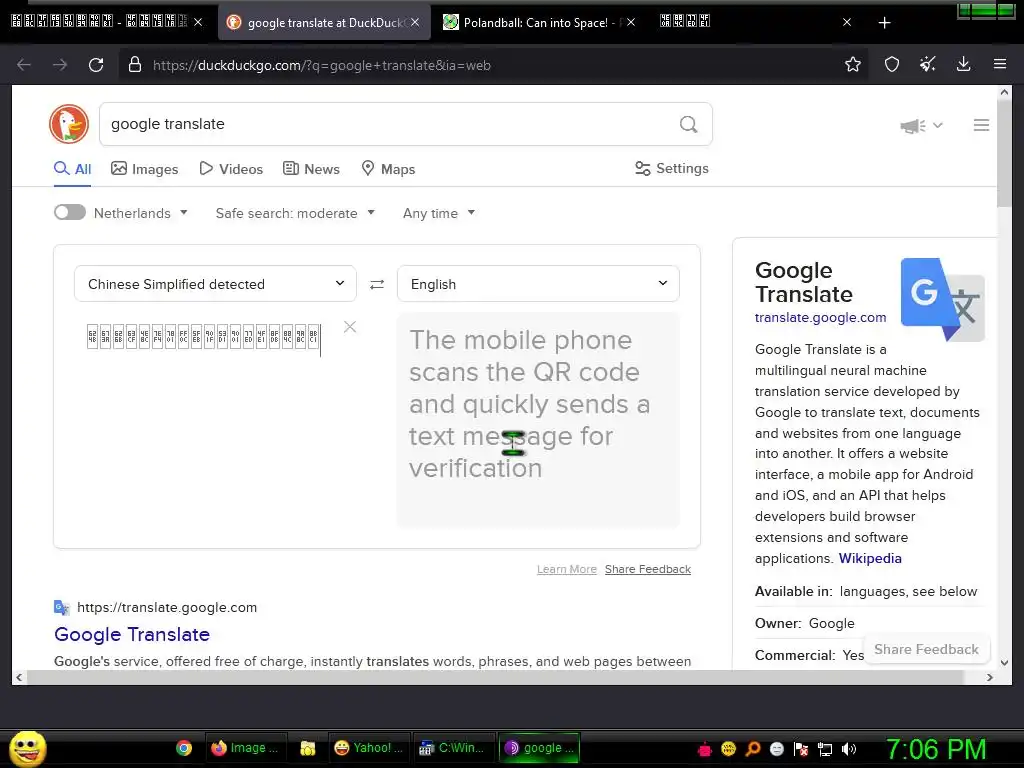Open the Wikipedia link in sidebar
This screenshot has height=768, width=1024.
pyautogui.click(x=870, y=558)
